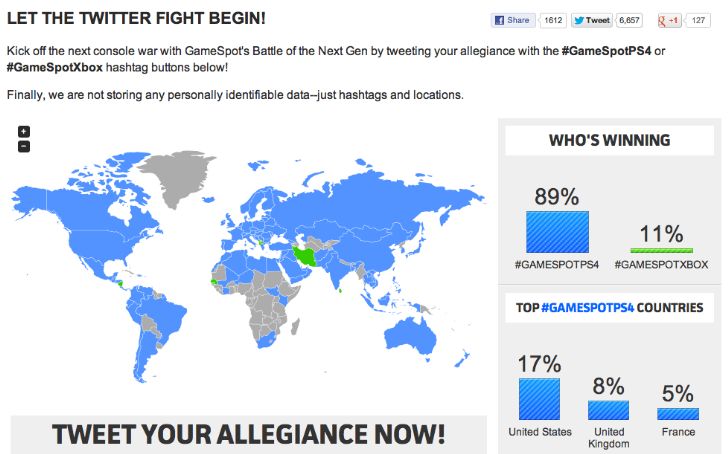
Task: Zoom in the map with plus icon
Action: (24, 131)
